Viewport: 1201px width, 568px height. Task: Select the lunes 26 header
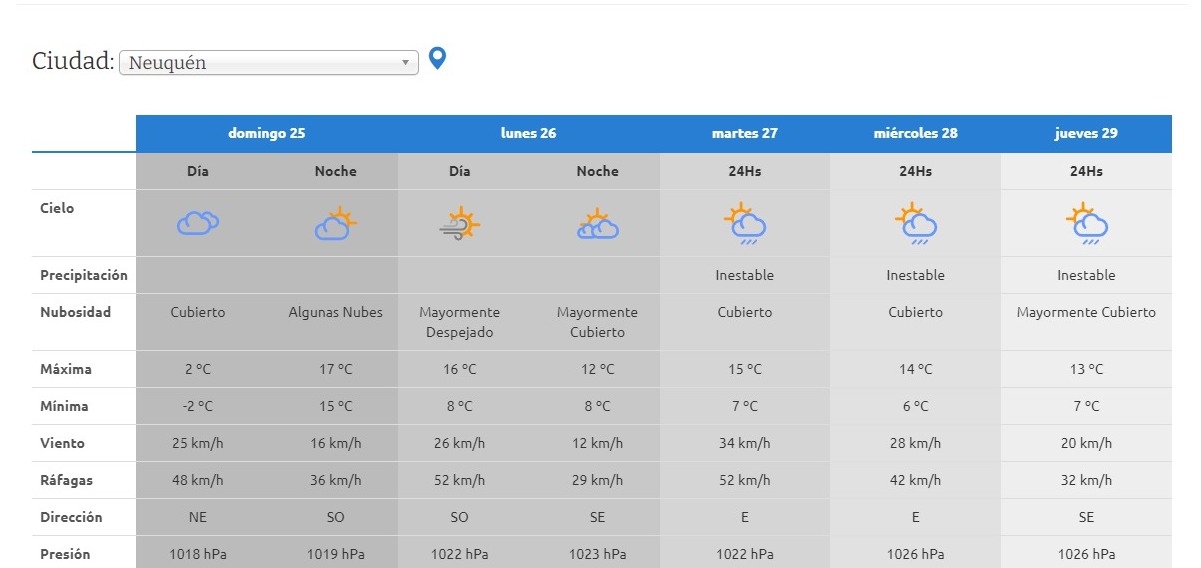(528, 133)
